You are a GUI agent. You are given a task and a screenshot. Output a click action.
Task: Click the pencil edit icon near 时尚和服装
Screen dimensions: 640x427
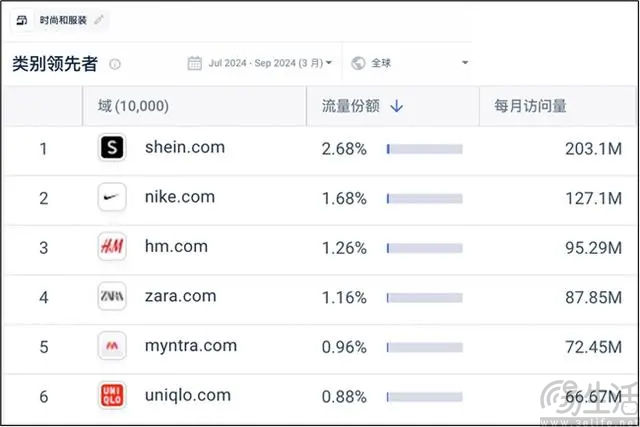point(99,20)
